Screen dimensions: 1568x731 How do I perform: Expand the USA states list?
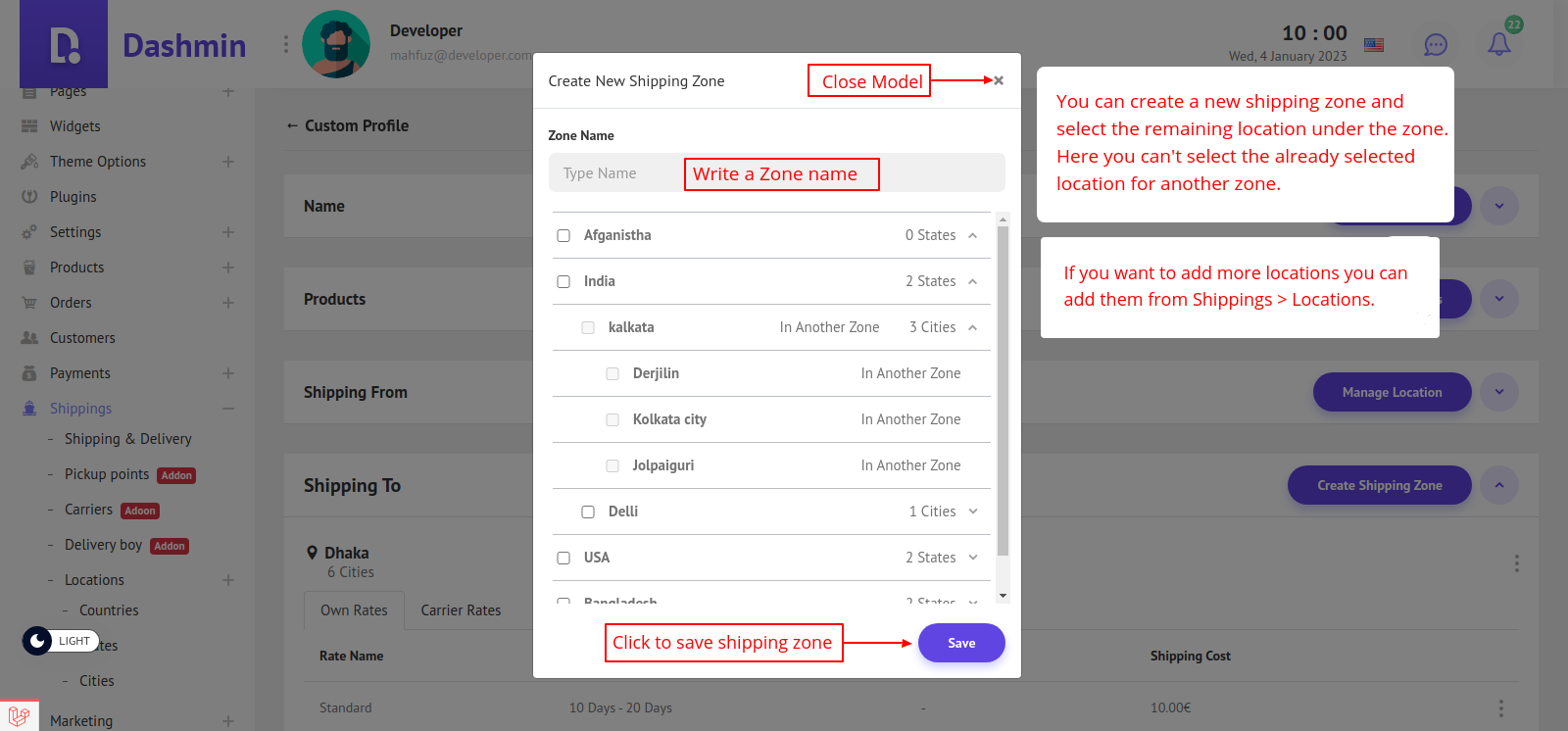(x=973, y=558)
